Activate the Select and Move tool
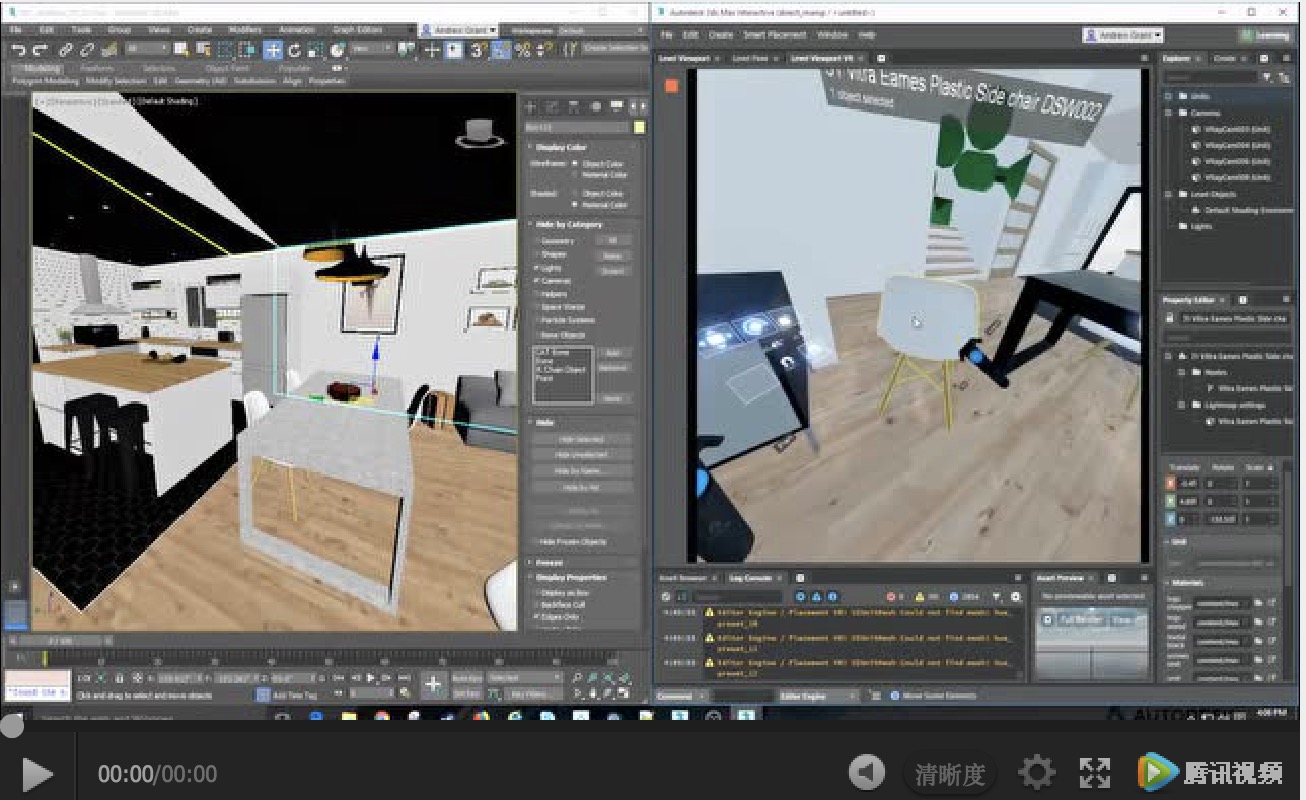Image resolution: width=1306 pixels, height=800 pixels. [x=272, y=50]
